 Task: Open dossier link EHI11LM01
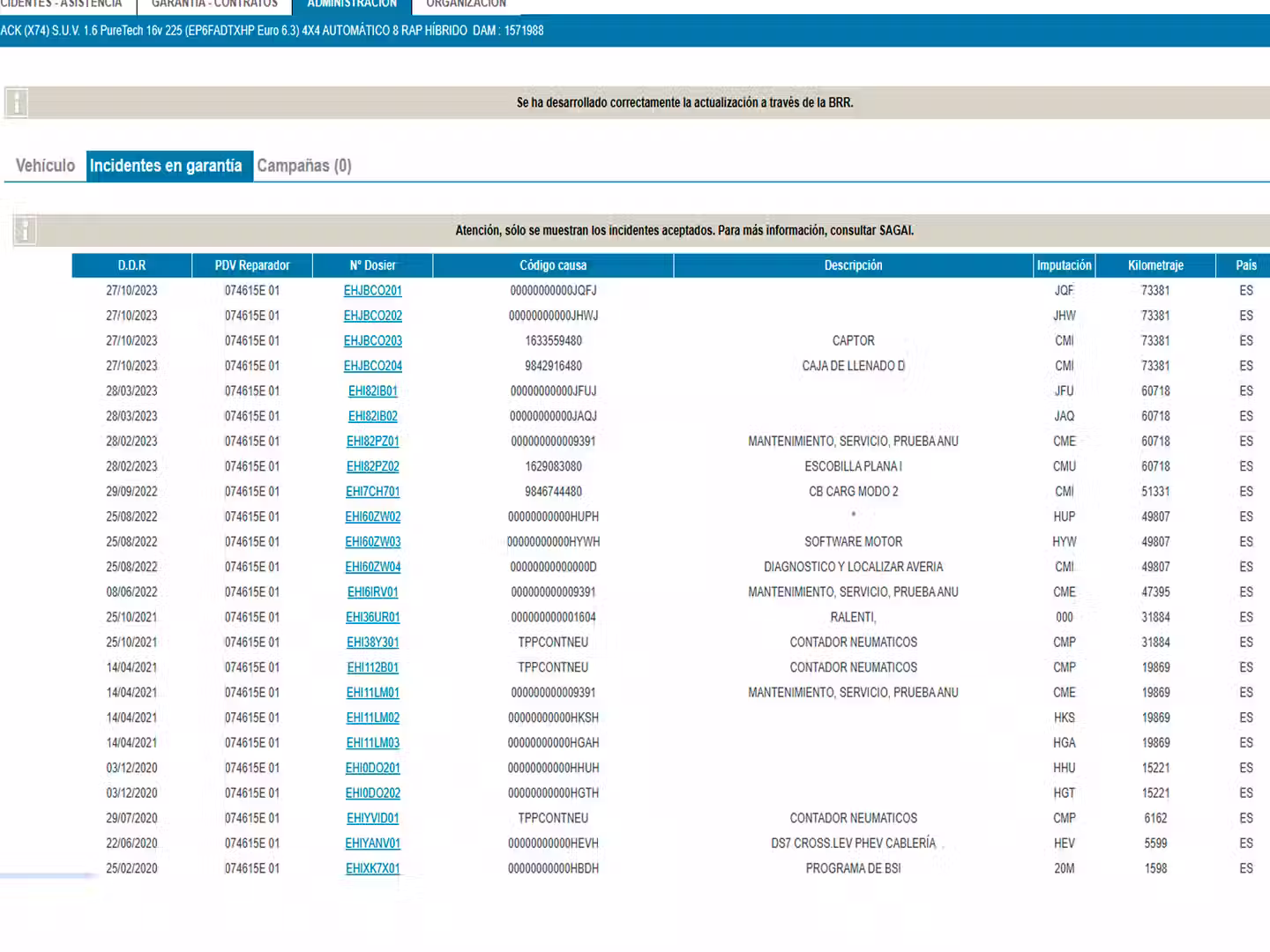373,693
